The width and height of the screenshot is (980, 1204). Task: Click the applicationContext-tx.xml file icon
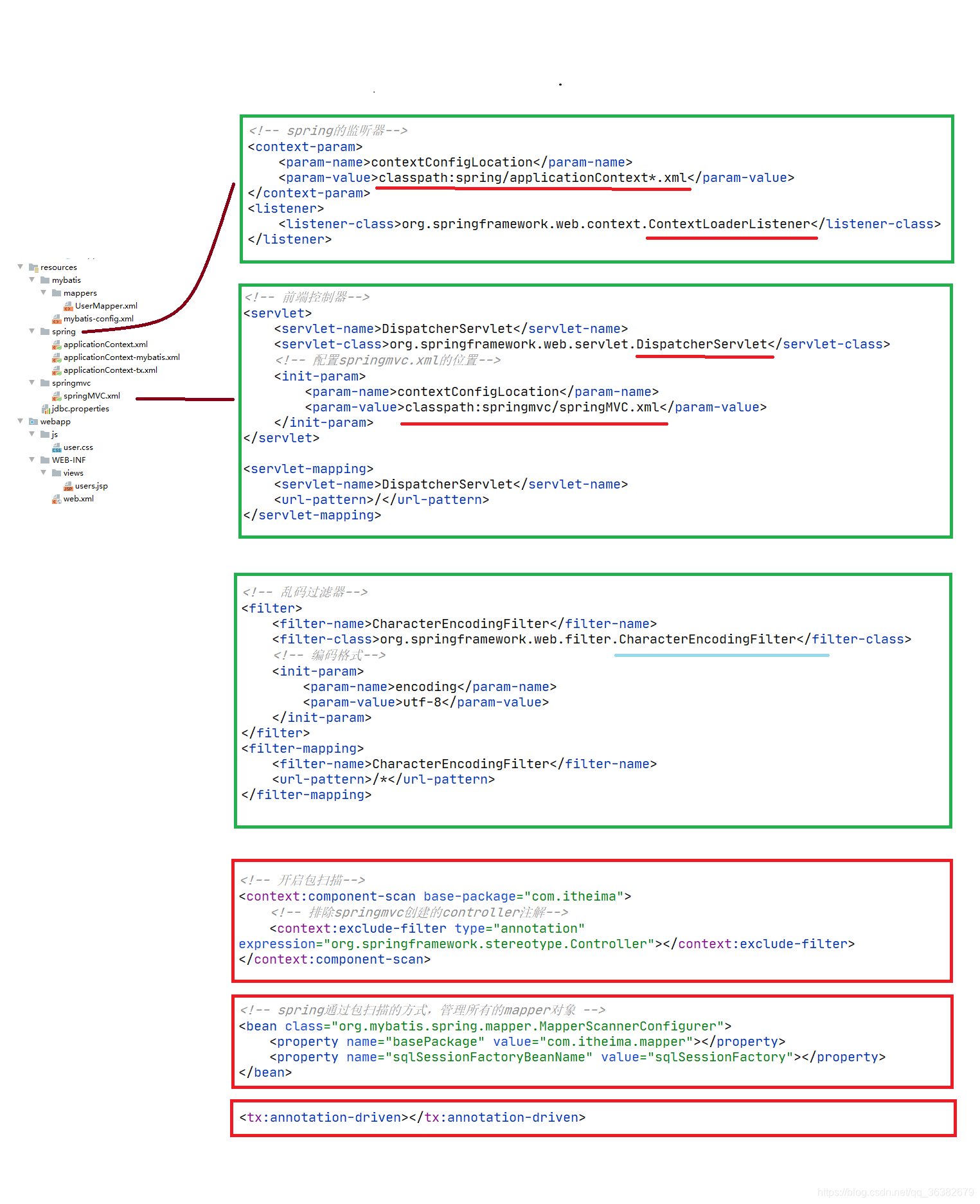(x=57, y=370)
